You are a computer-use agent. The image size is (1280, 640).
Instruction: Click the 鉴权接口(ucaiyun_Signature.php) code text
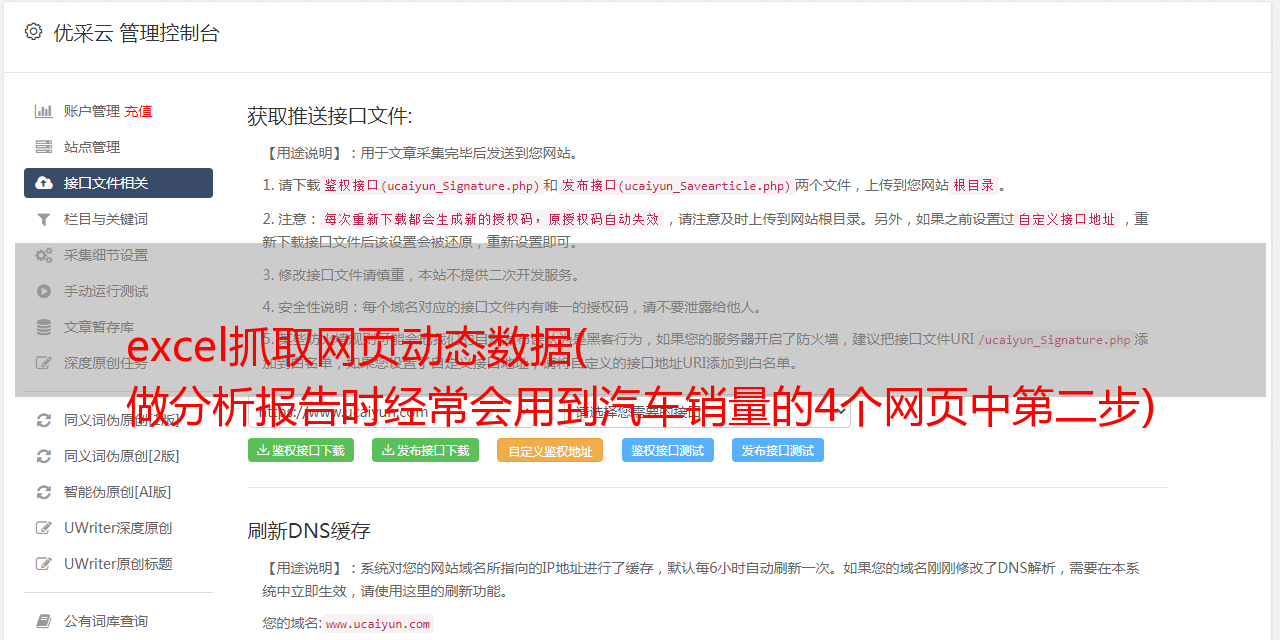pyautogui.click(x=431, y=186)
